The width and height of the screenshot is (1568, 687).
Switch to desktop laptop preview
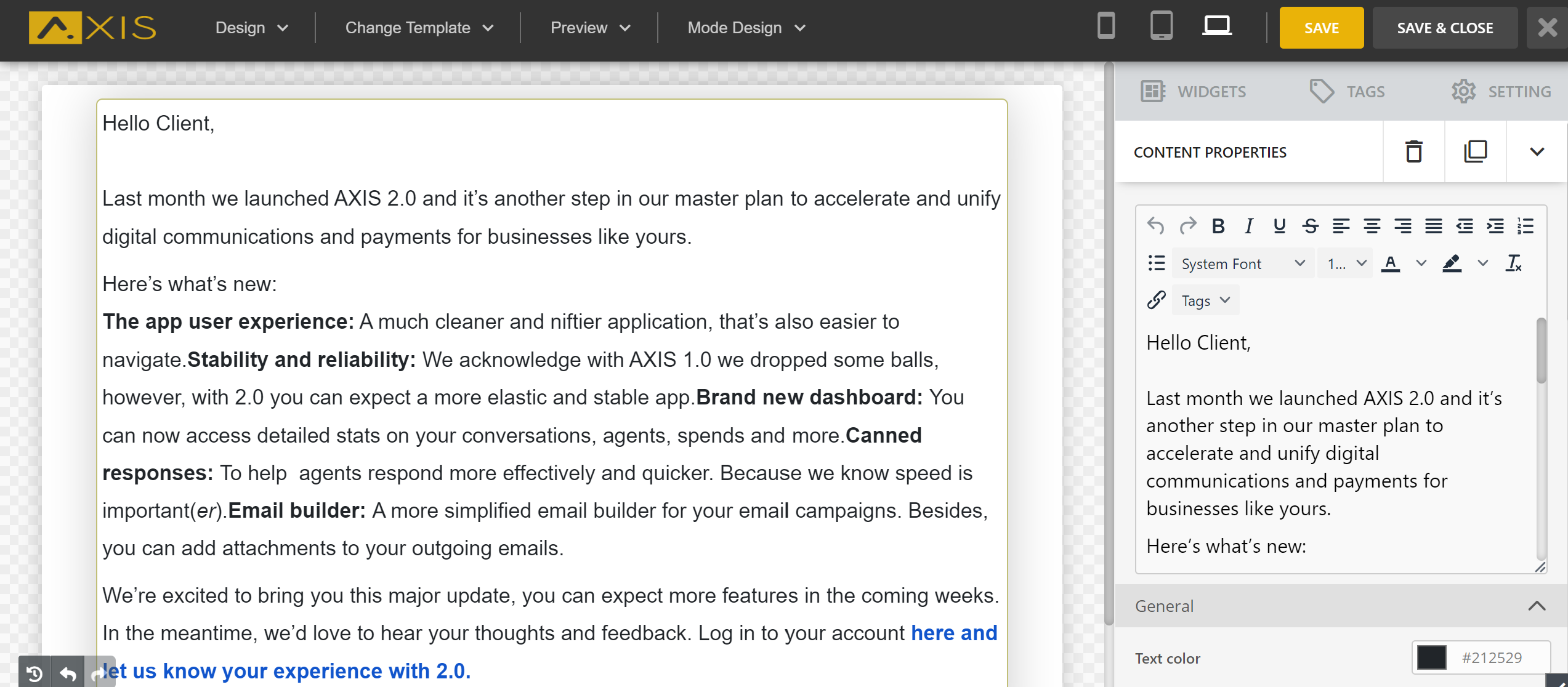coord(1217,26)
